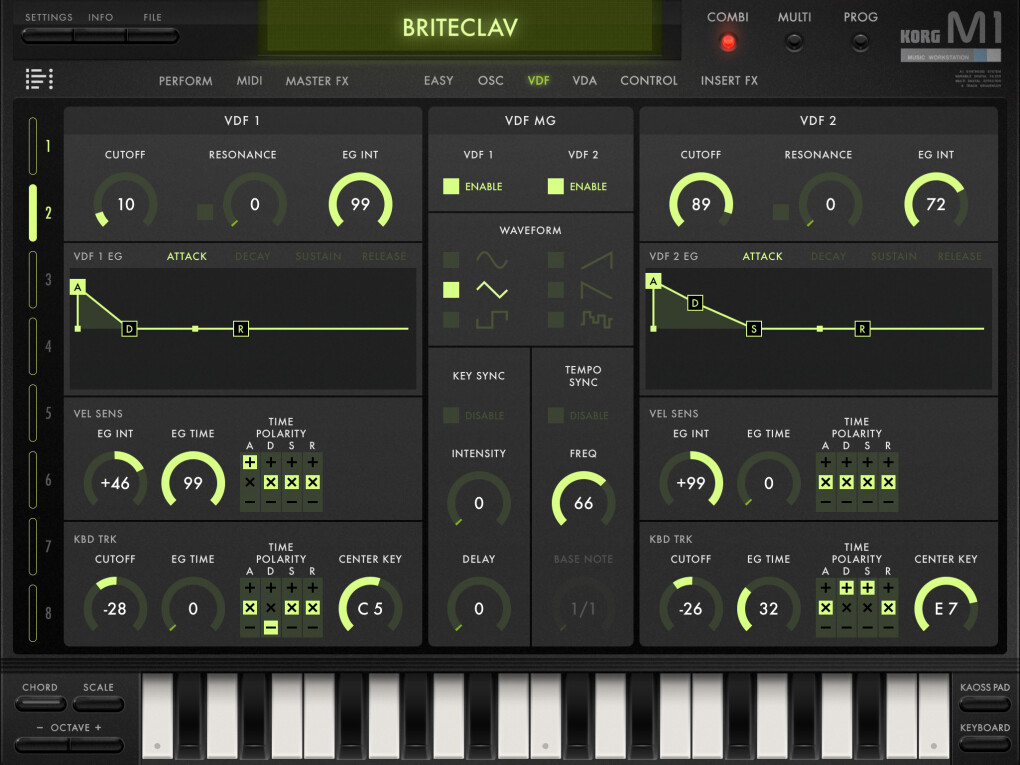Select the random sample-hold waveform icon
This screenshot has height=765, width=1020.
(x=597, y=320)
